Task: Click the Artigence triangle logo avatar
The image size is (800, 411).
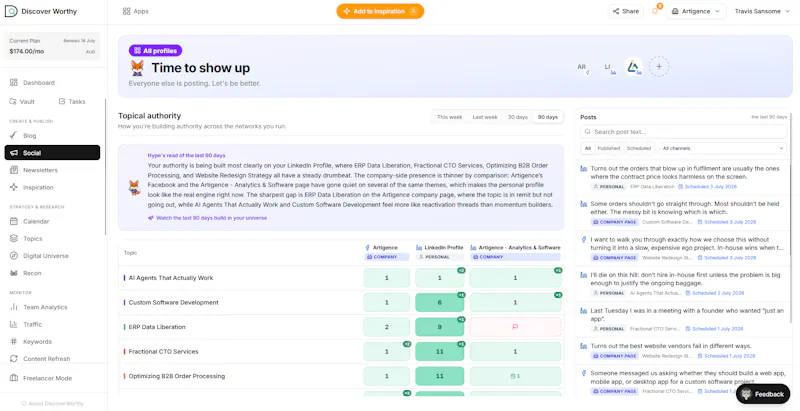Action: [x=633, y=67]
